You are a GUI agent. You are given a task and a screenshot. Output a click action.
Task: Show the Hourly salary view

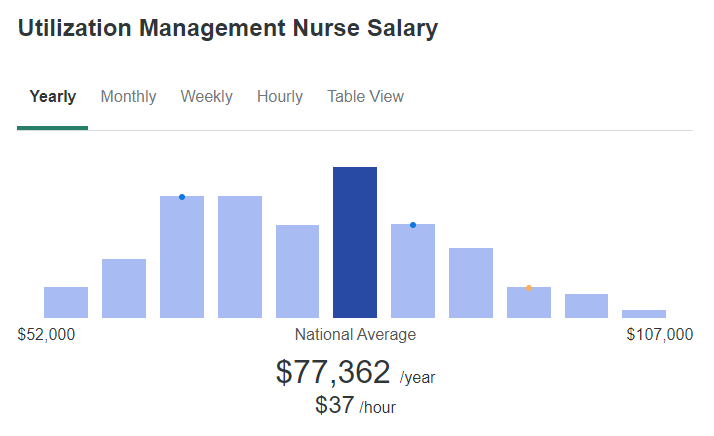(x=280, y=97)
